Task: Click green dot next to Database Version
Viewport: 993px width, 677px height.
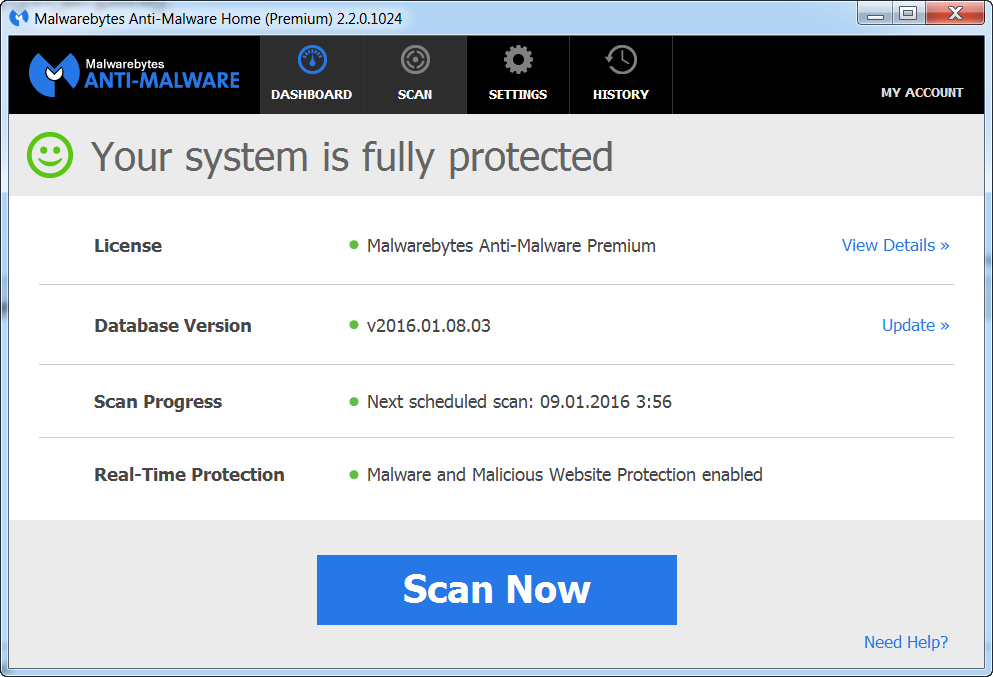Action: click(354, 325)
